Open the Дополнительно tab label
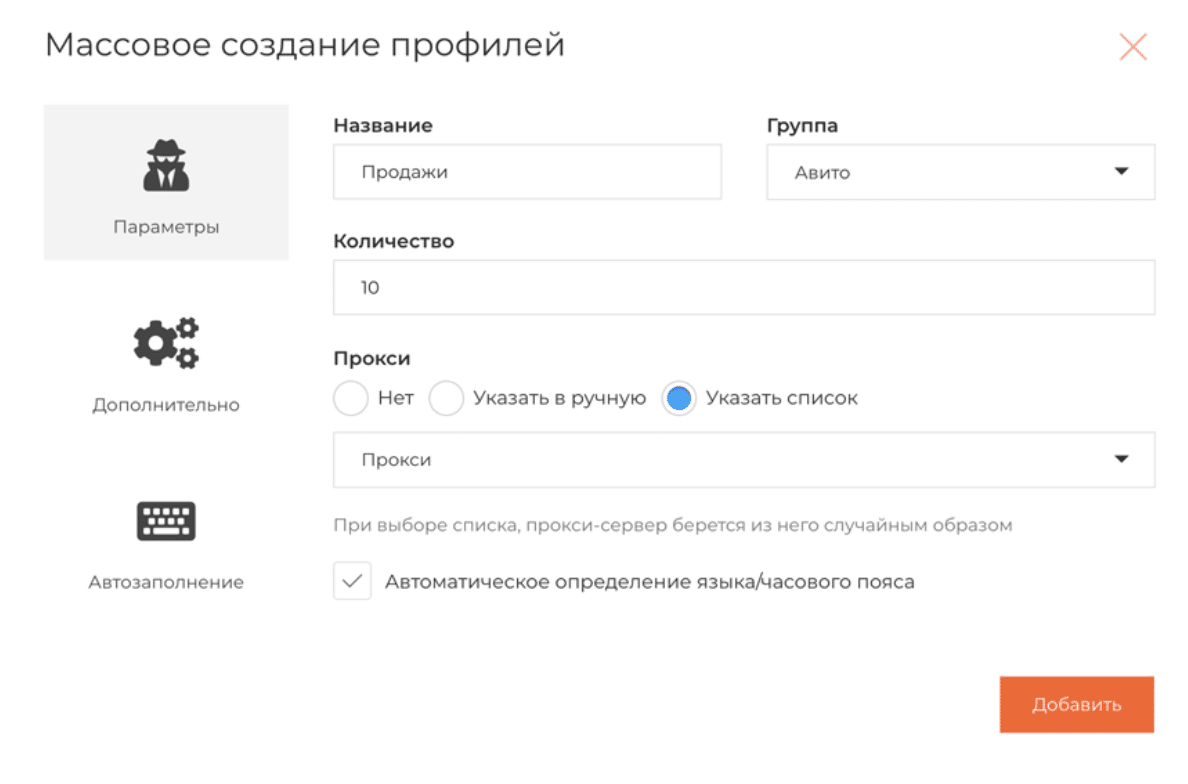Screen dimensions: 1188x784 pos(166,405)
